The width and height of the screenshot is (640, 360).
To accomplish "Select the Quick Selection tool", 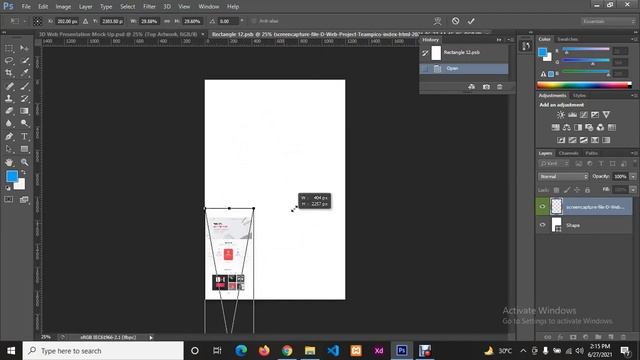I will (24, 60).
